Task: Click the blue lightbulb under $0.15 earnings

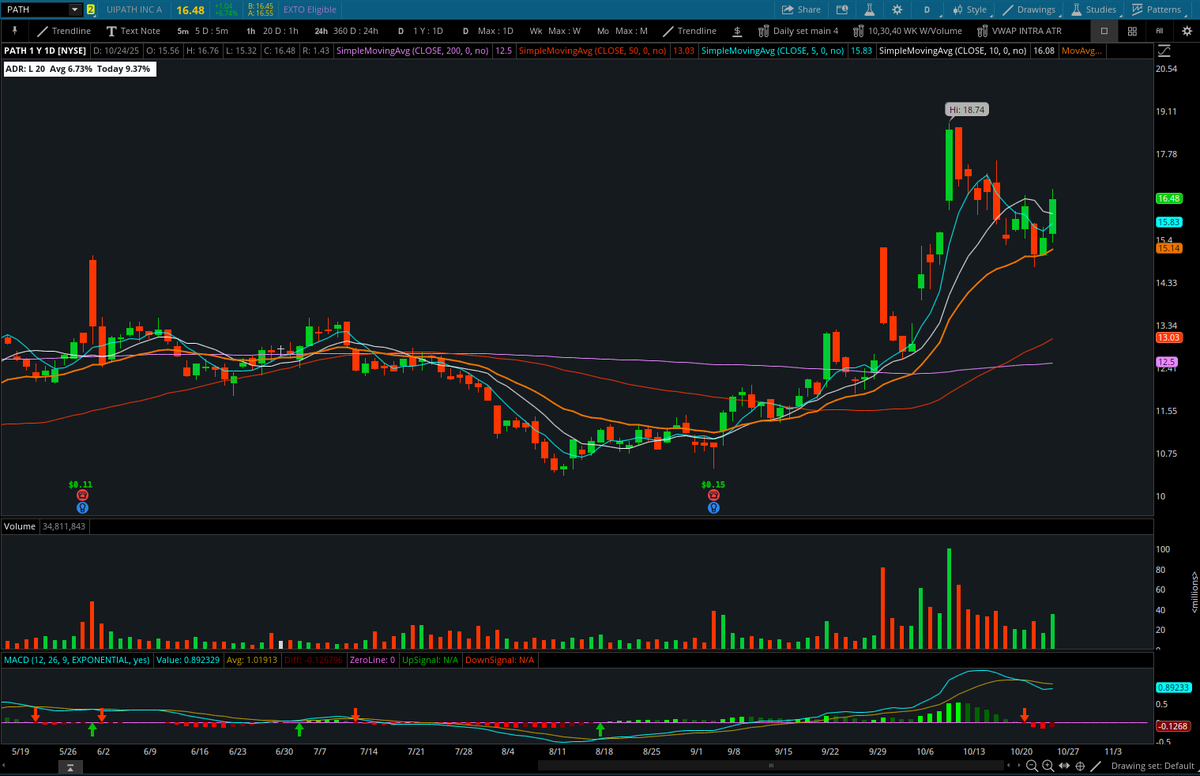Action: pyautogui.click(x=713, y=507)
